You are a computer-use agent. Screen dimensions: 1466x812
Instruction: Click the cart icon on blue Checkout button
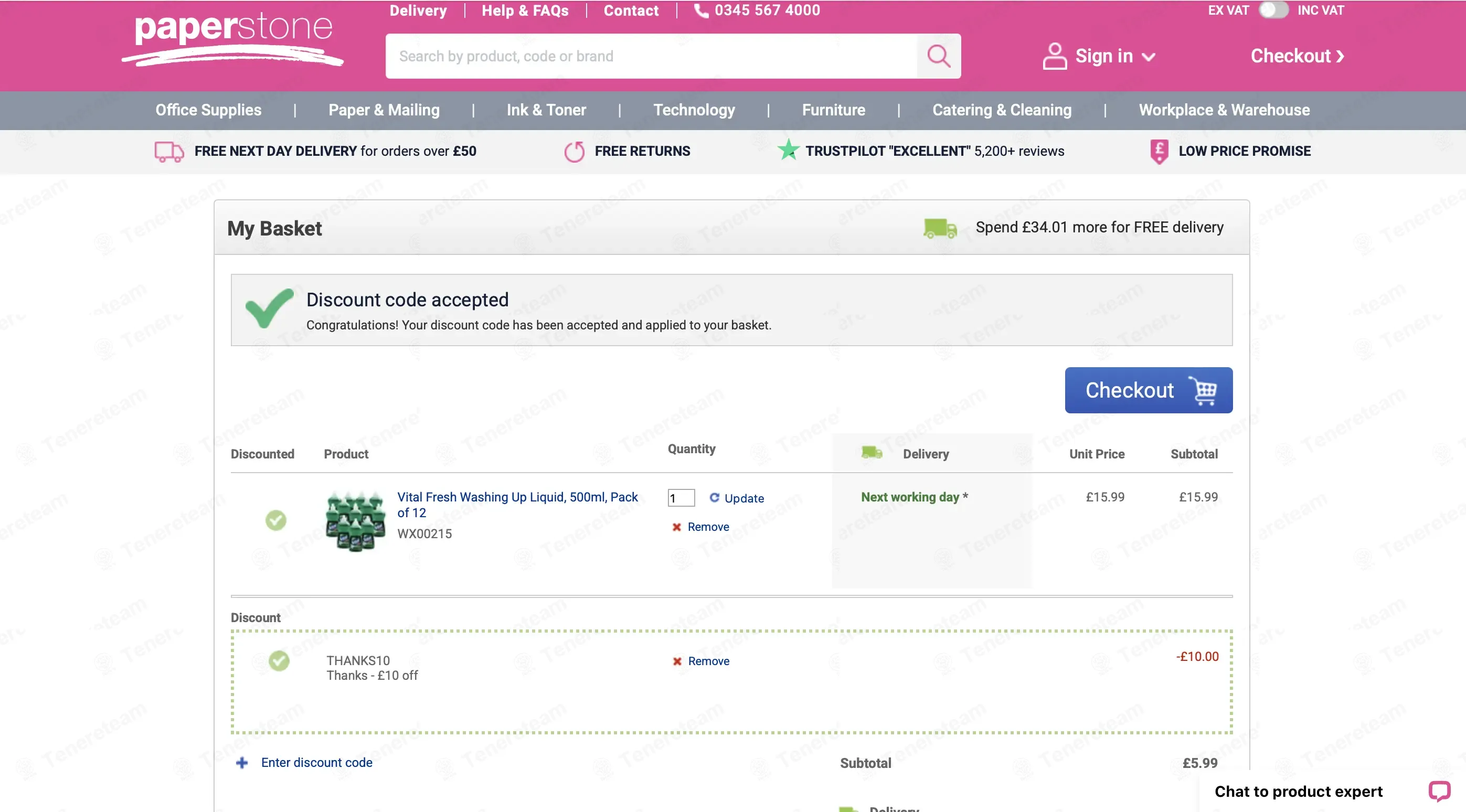(1203, 390)
